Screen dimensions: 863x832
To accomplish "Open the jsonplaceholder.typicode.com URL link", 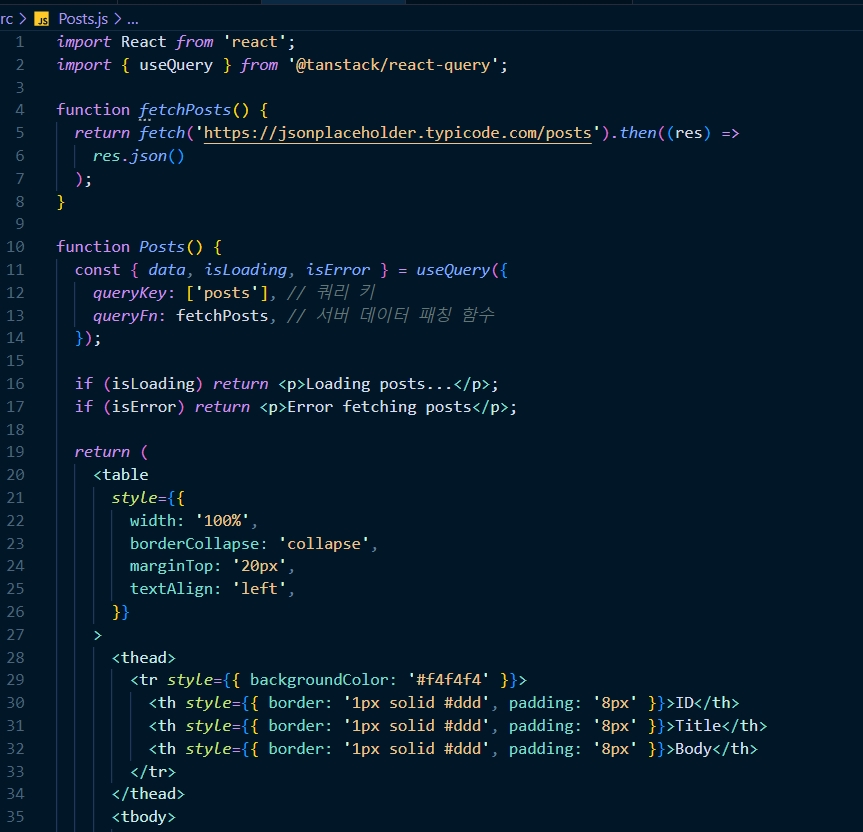I will 397,133.
